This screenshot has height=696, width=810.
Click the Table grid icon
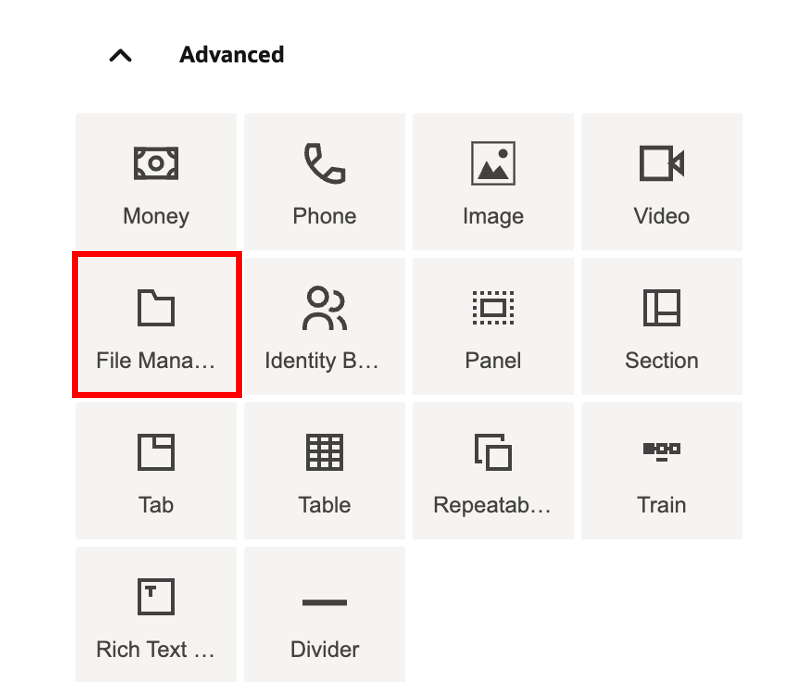(324, 452)
